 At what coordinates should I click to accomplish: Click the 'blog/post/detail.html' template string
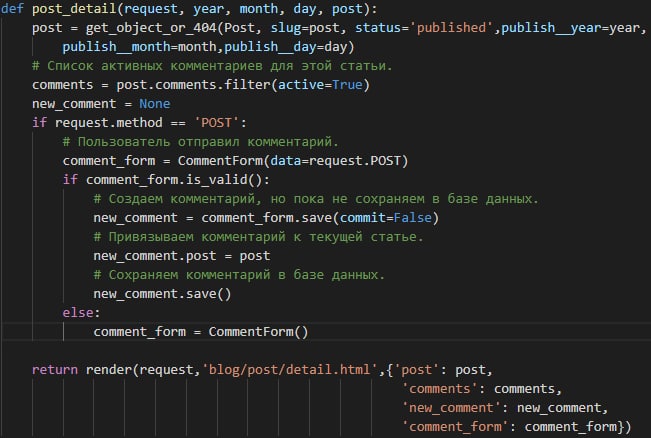pos(290,370)
